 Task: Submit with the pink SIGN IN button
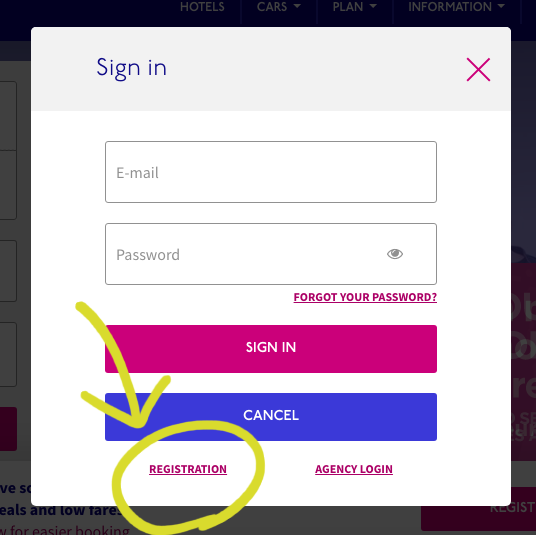271,349
